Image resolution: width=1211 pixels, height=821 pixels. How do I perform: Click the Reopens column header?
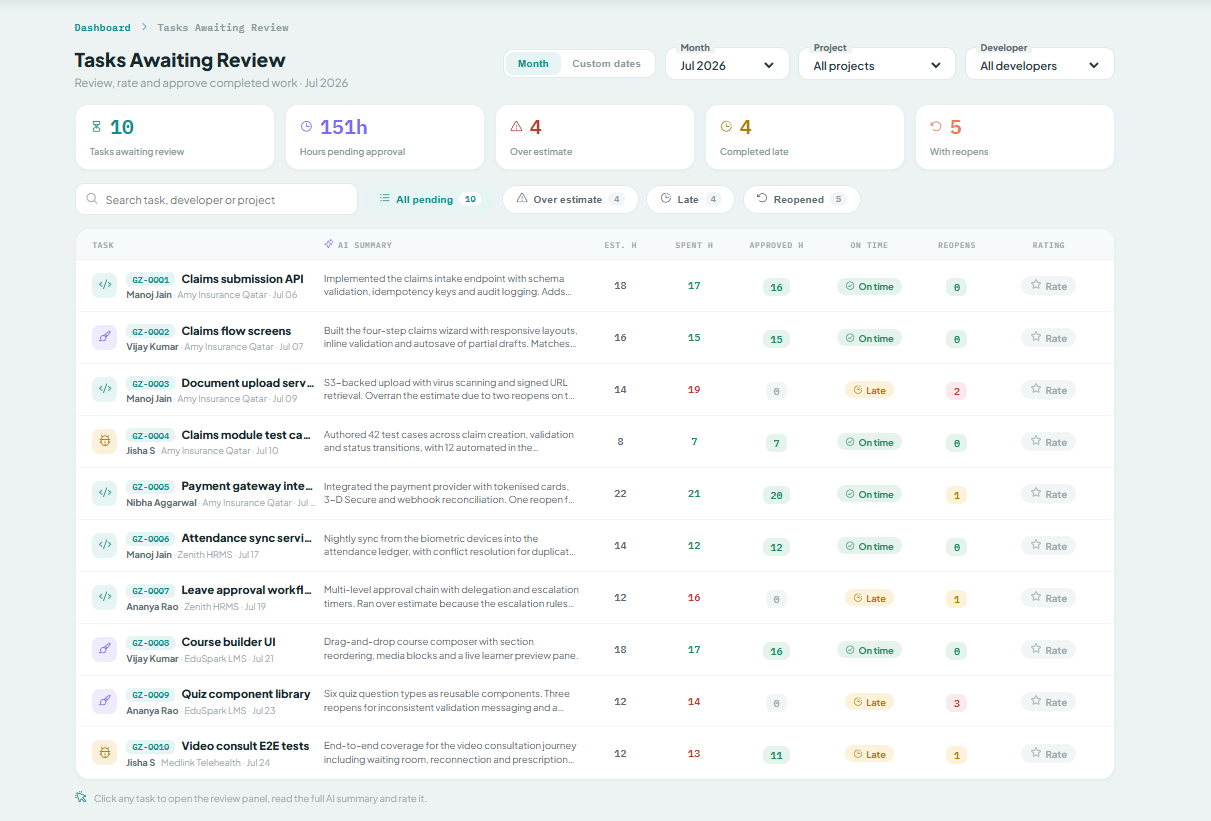[956, 245]
